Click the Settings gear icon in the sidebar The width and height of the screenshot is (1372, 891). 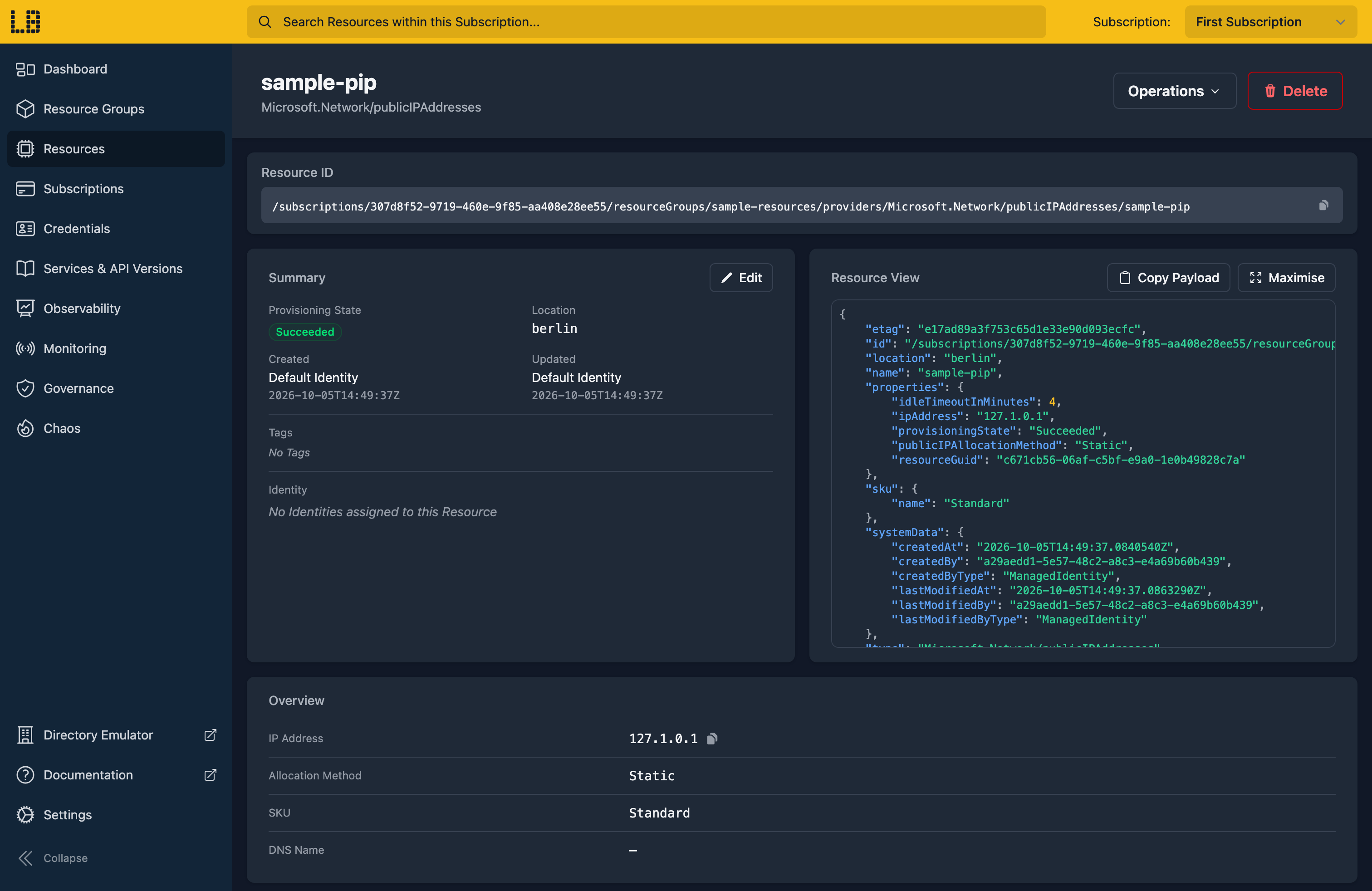(25, 814)
